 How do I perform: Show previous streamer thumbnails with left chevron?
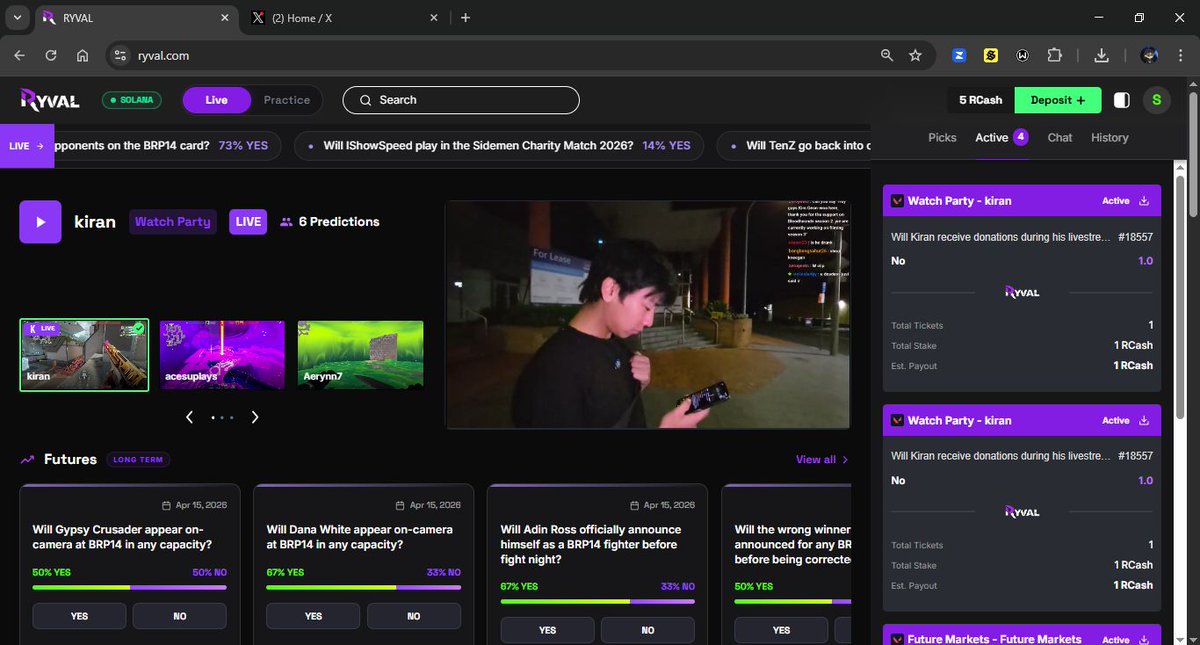(x=190, y=417)
